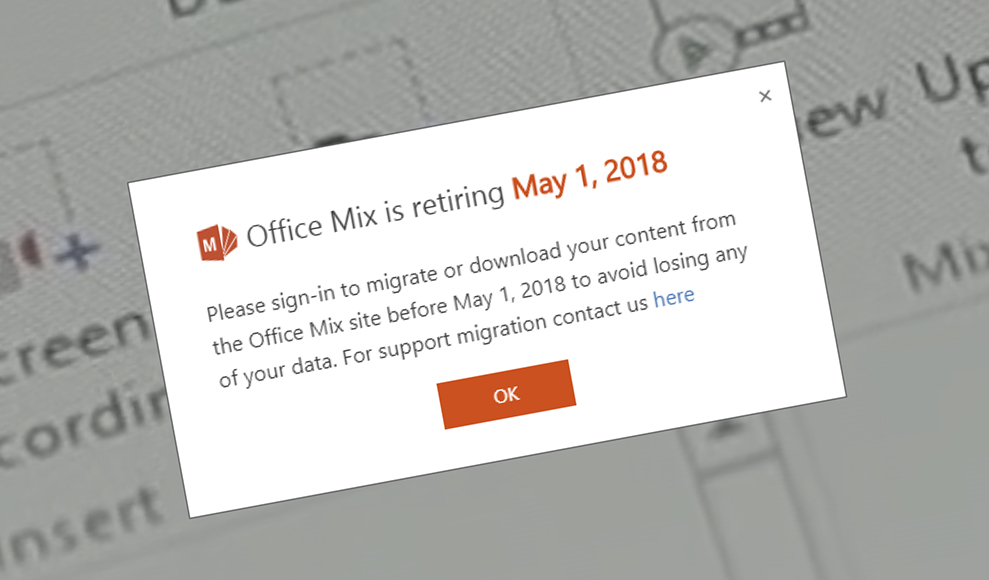Click the red May 1, 2018 date heading
This screenshot has width=989, height=580.
(589, 175)
